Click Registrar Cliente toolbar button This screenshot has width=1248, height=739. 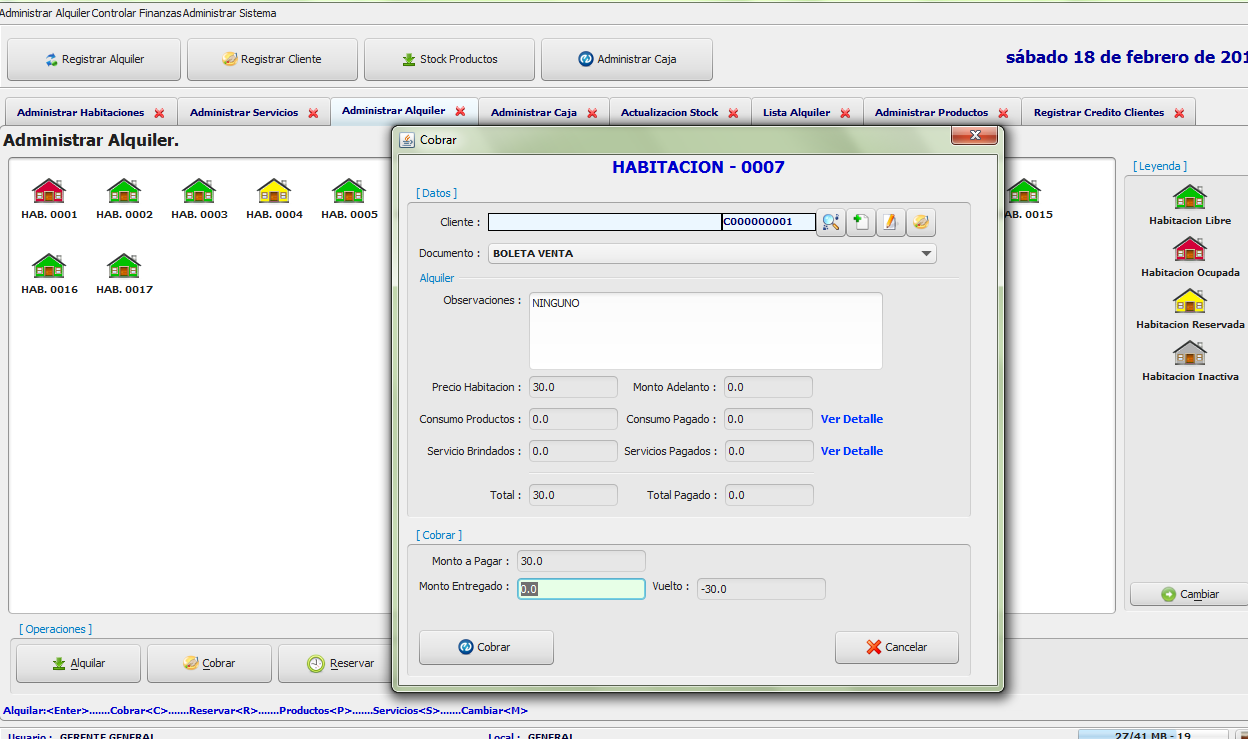click(x=272, y=59)
